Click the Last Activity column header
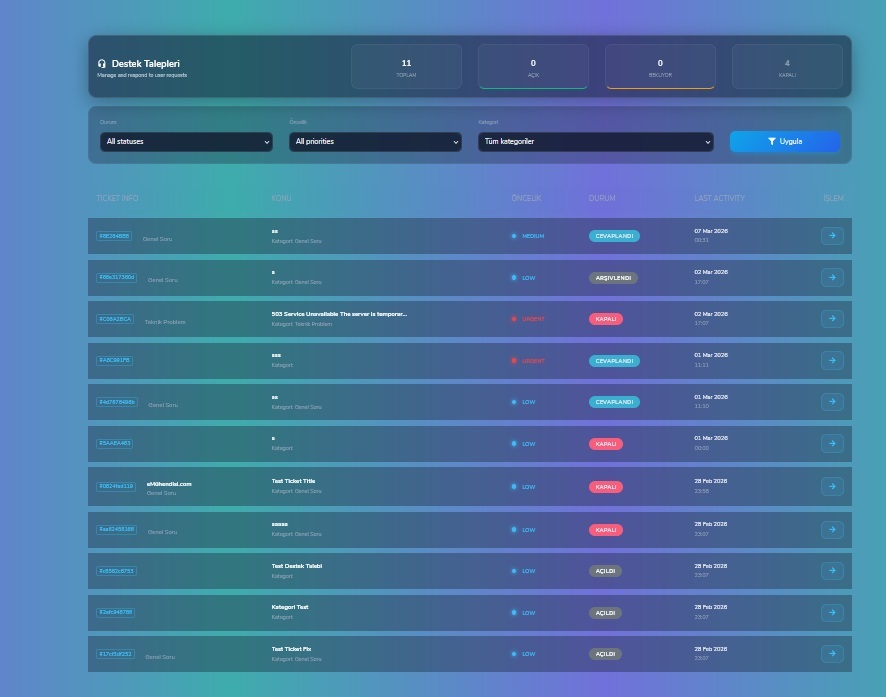 point(719,198)
